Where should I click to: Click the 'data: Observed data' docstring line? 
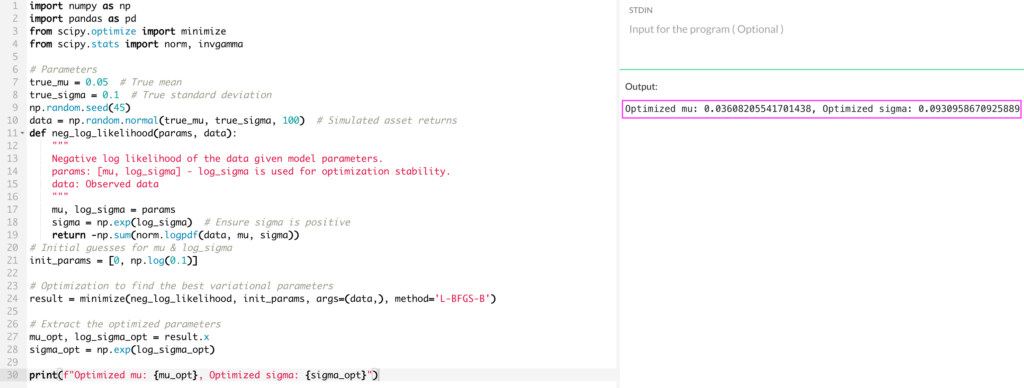tap(105, 184)
